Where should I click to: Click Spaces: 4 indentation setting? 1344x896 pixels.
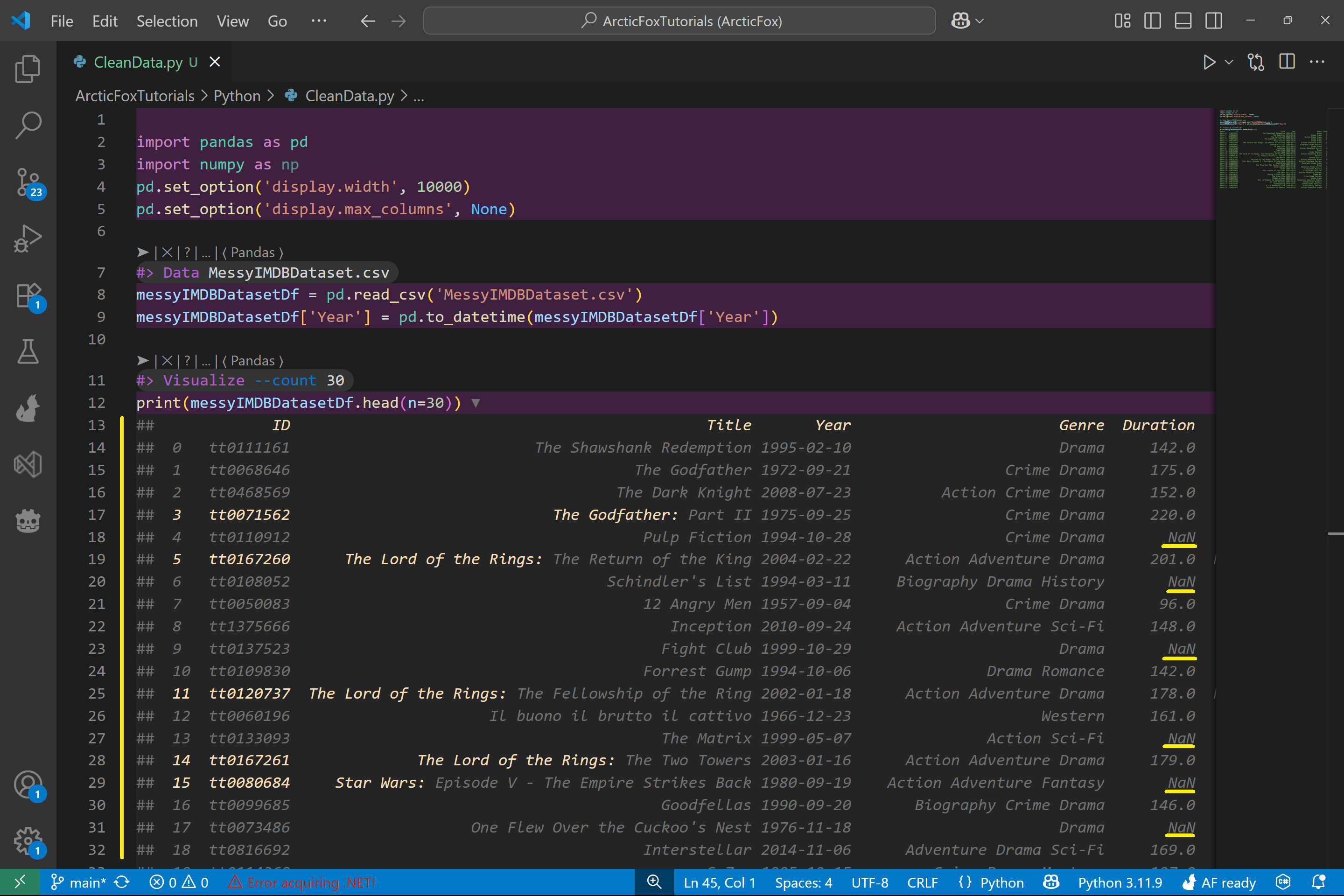click(x=804, y=882)
